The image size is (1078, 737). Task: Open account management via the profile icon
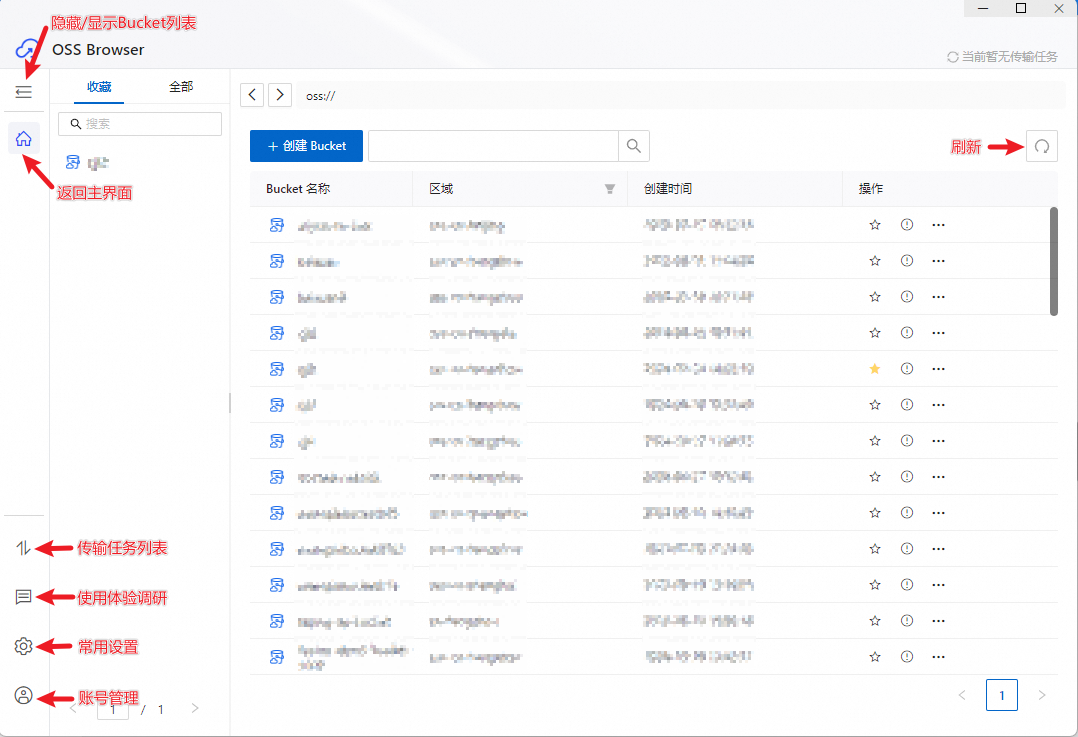point(23,696)
